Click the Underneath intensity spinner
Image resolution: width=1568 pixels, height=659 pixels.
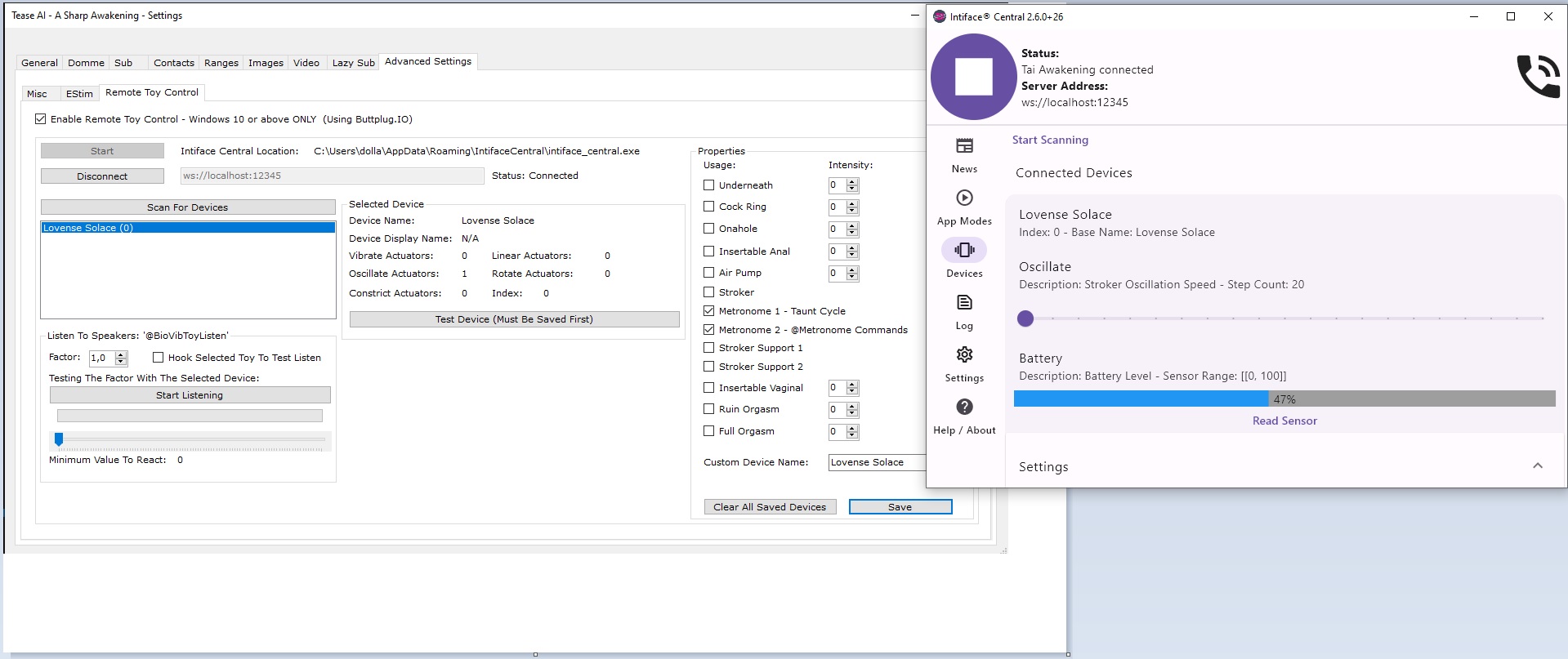point(843,185)
